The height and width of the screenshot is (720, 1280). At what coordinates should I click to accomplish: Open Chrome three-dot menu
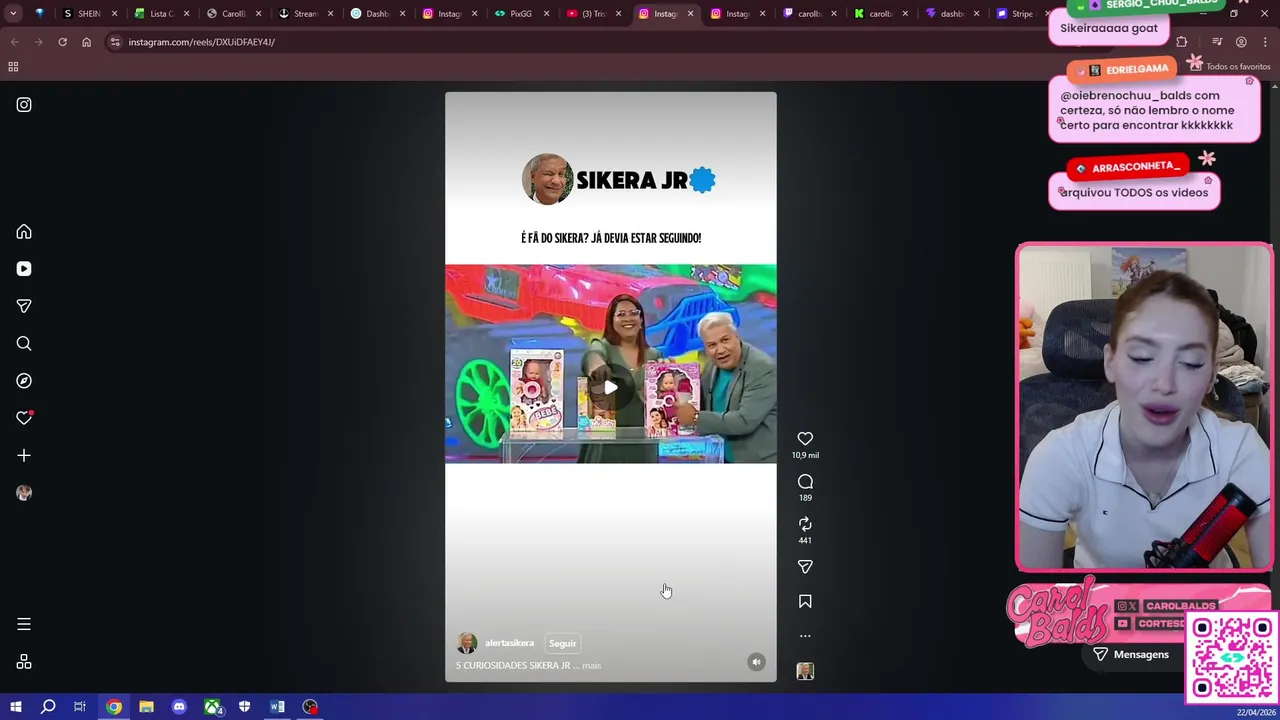pyautogui.click(x=1265, y=42)
